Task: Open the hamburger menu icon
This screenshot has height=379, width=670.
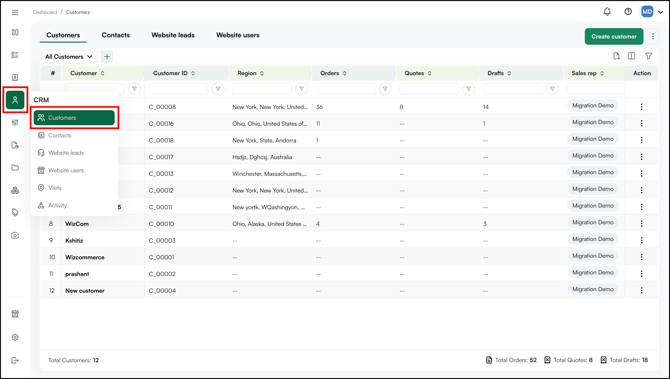Action: [15, 12]
